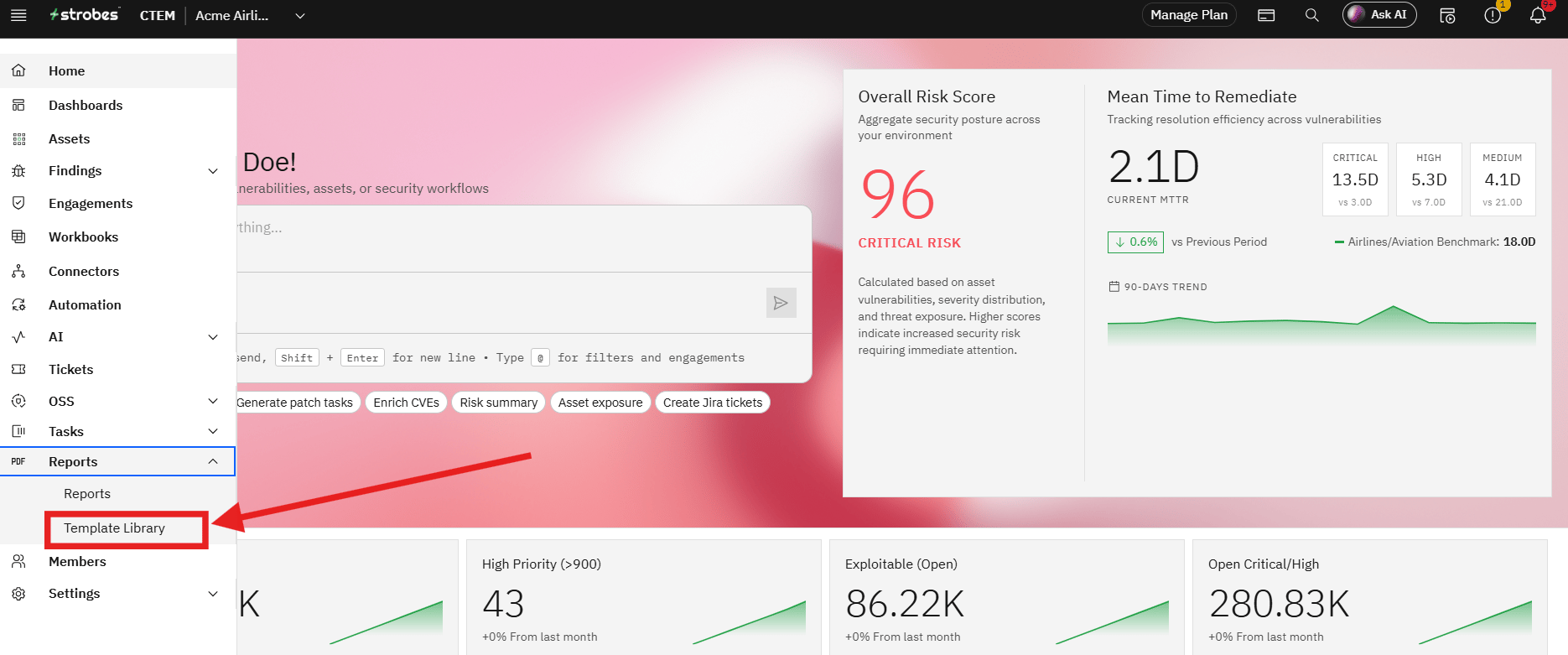Screen dimensions: 1568x655
Task: Expand the OSS menu chevron
Action: point(213,402)
